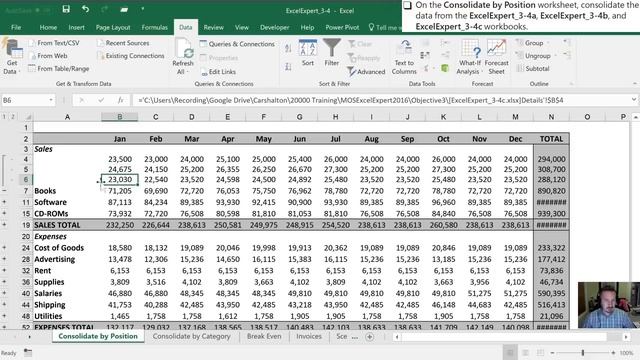The width and height of the screenshot is (640, 360).
Task: Import data From Text/CSV
Action: (54, 43)
